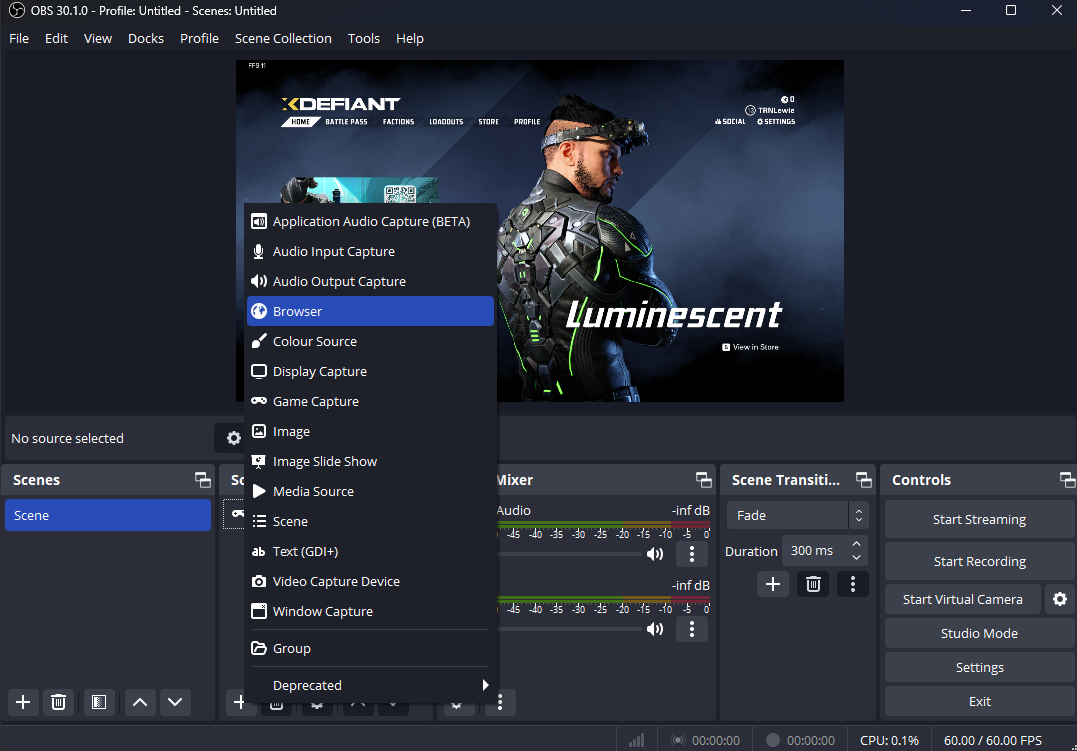Remove the selected scene transition
The height and width of the screenshot is (751, 1077).
click(x=813, y=584)
